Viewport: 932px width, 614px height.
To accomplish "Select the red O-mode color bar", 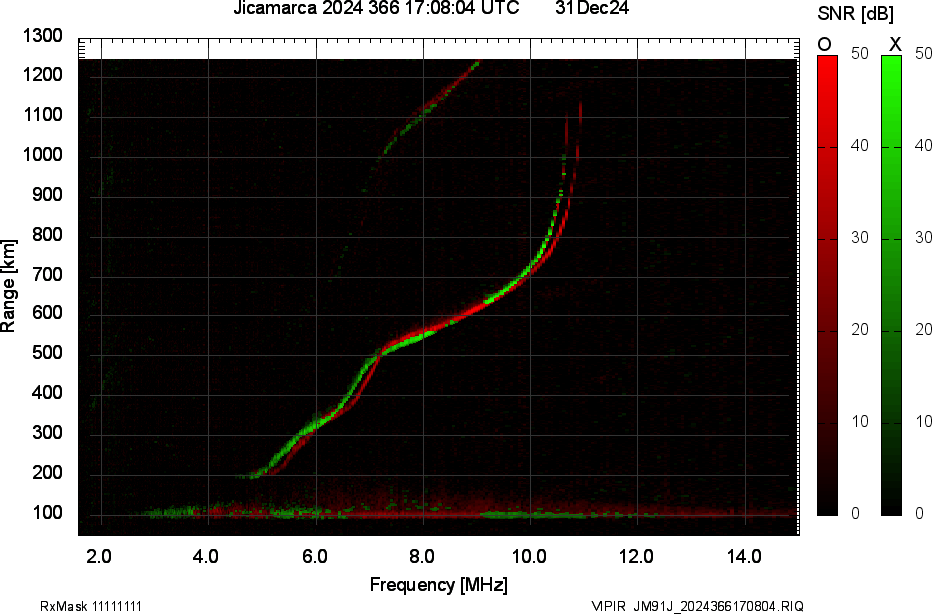I will 827,285.
